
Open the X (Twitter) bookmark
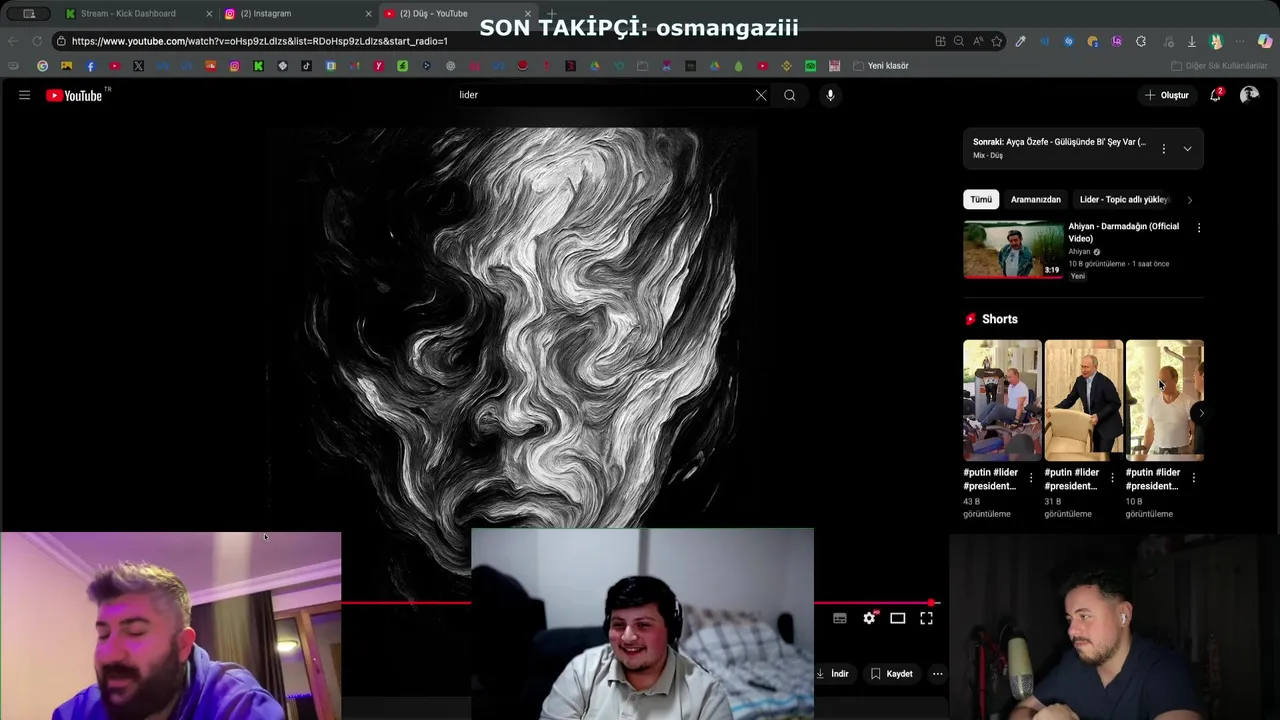138,66
